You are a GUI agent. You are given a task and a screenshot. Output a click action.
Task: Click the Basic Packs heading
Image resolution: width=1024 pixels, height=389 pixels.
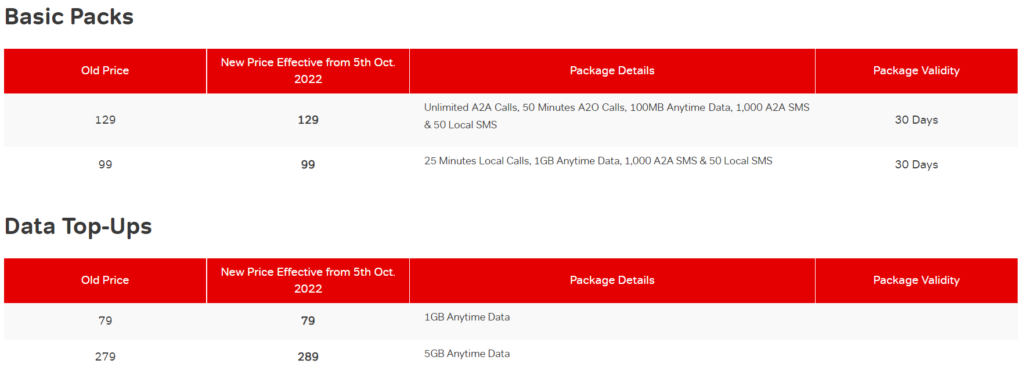pos(69,18)
